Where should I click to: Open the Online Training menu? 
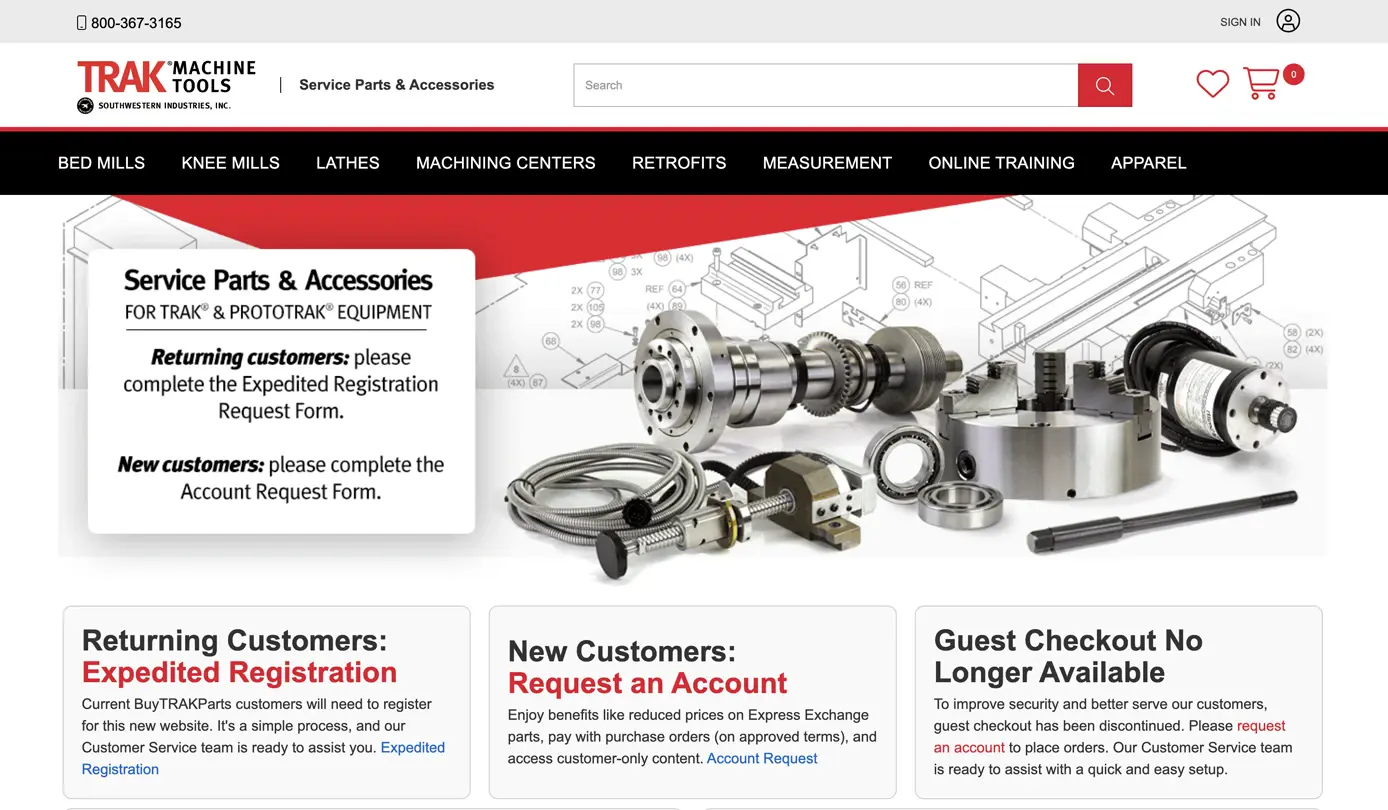[1001, 163]
